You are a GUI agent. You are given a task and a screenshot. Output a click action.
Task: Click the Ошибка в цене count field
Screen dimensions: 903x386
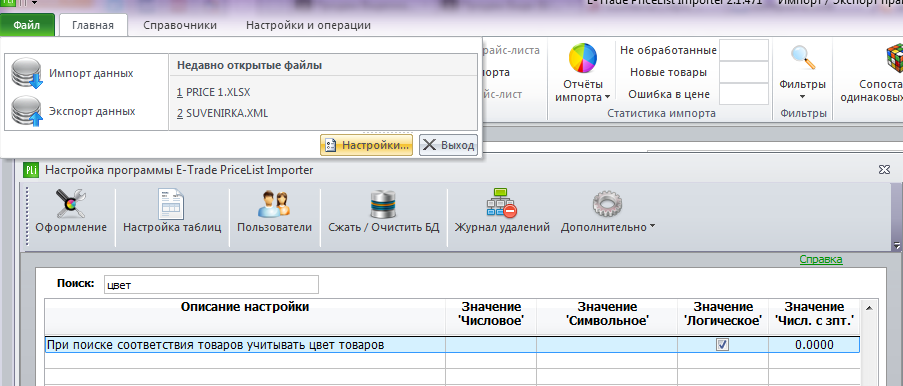point(744,94)
